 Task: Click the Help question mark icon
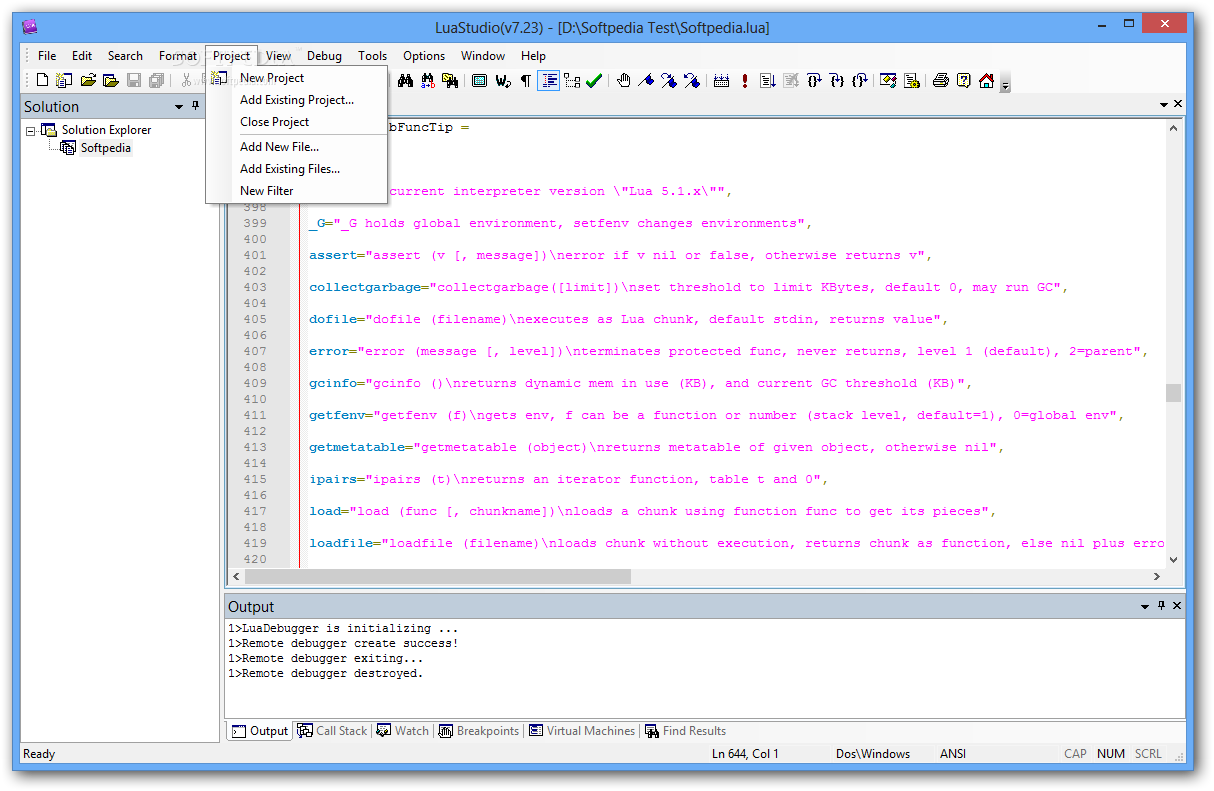point(964,81)
